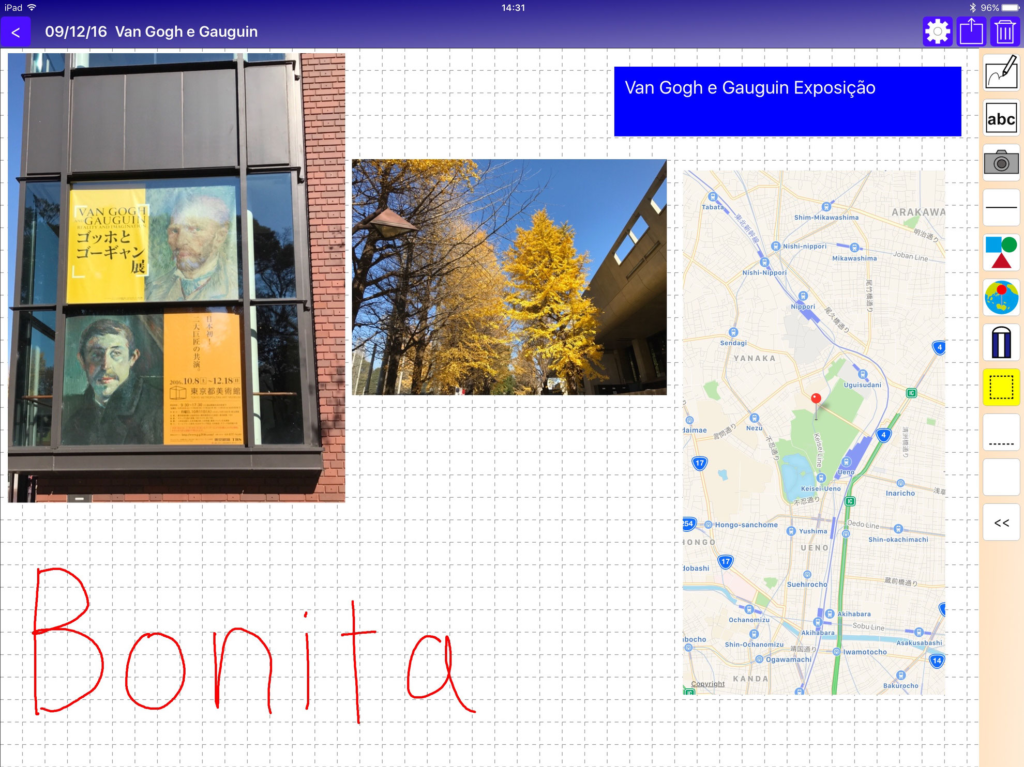Delete the note with trash icon
The width and height of the screenshot is (1024, 767).
(1005, 32)
